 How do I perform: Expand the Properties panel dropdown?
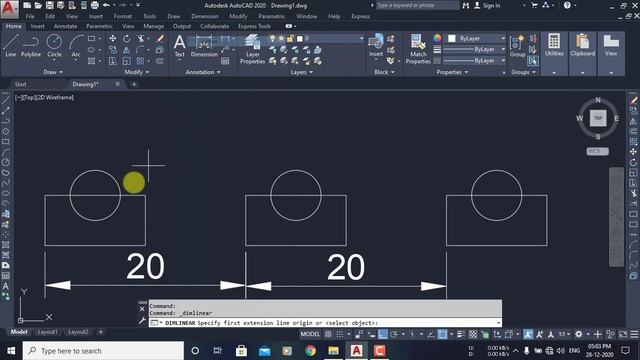tap(452, 72)
